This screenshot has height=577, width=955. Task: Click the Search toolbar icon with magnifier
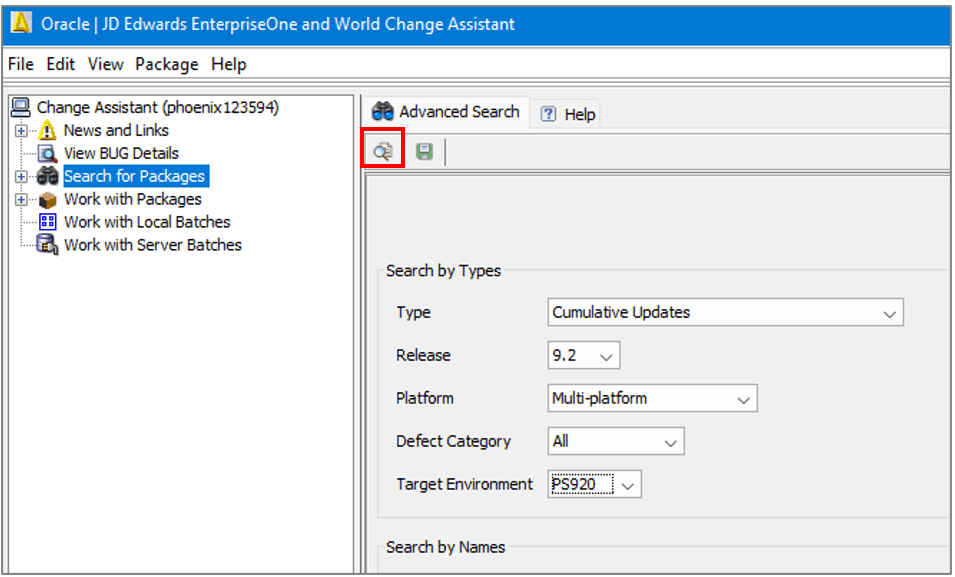tap(383, 150)
